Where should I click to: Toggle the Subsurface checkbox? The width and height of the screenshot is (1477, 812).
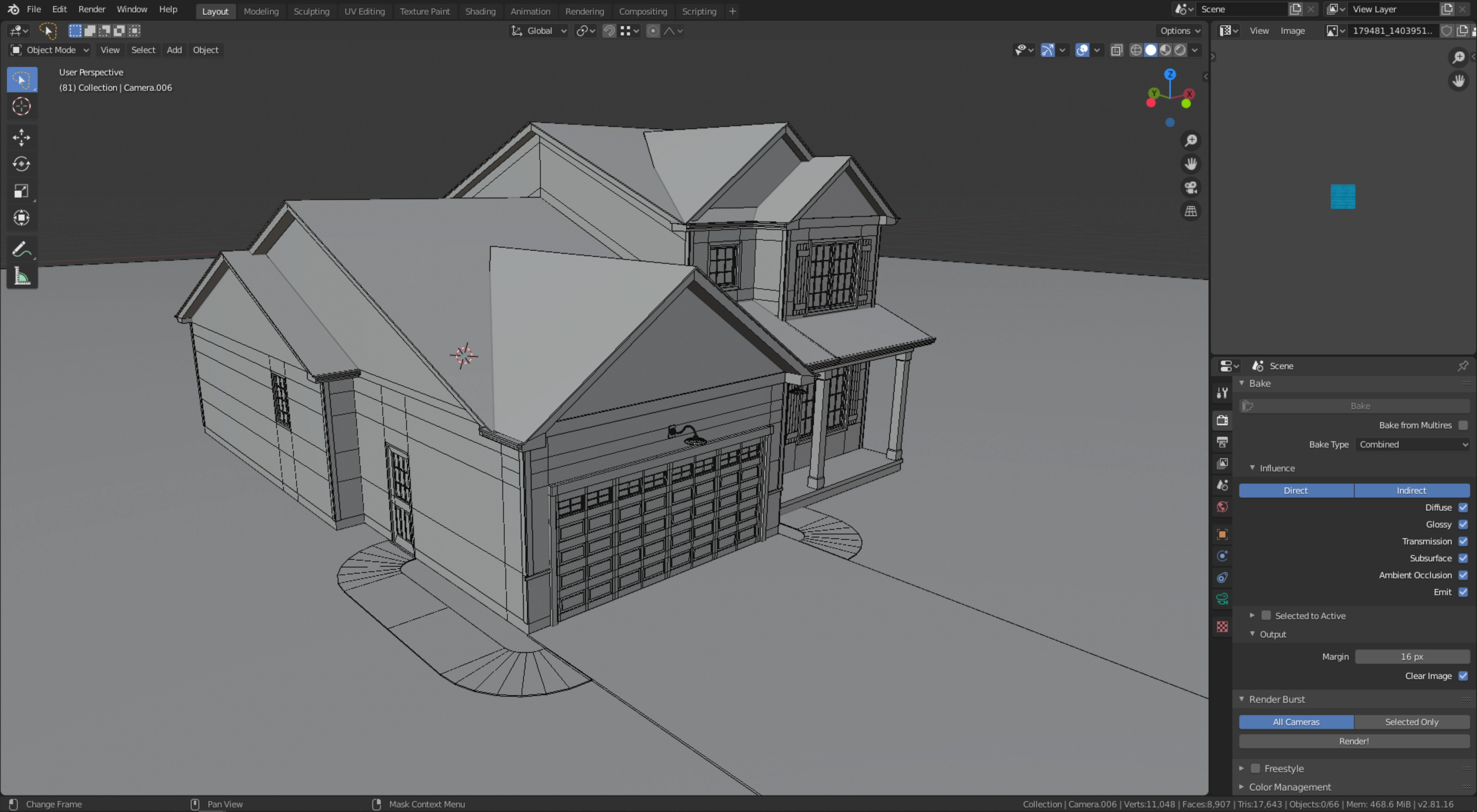(x=1463, y=558)
